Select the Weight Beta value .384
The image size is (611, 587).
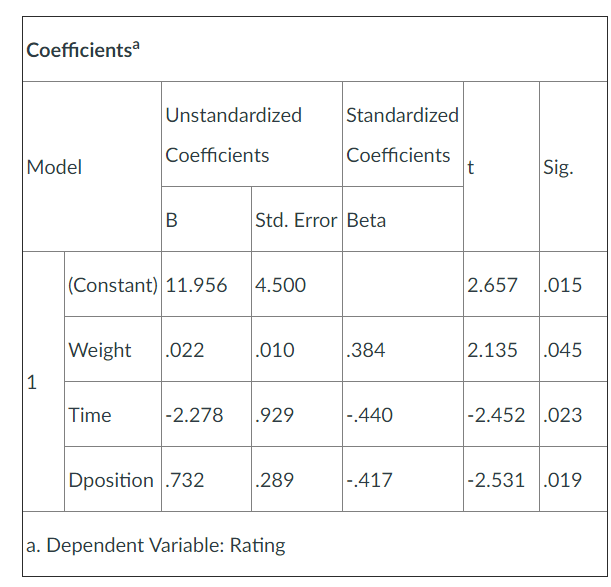[366, 350]
